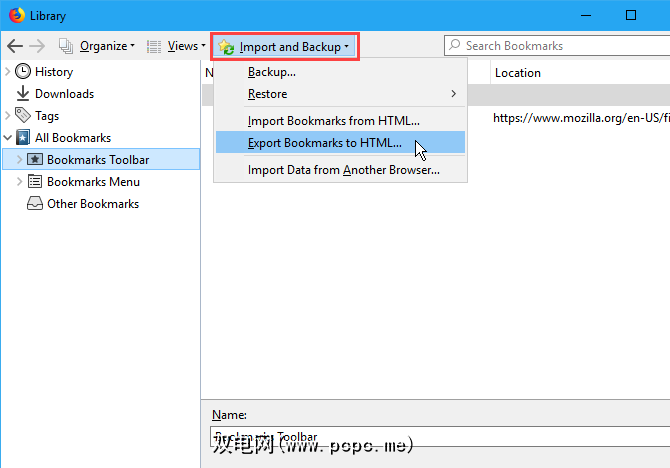Expand the Bookmarks Toolbar node
Screen dimensions: 670x468
(x=19, y=159)
